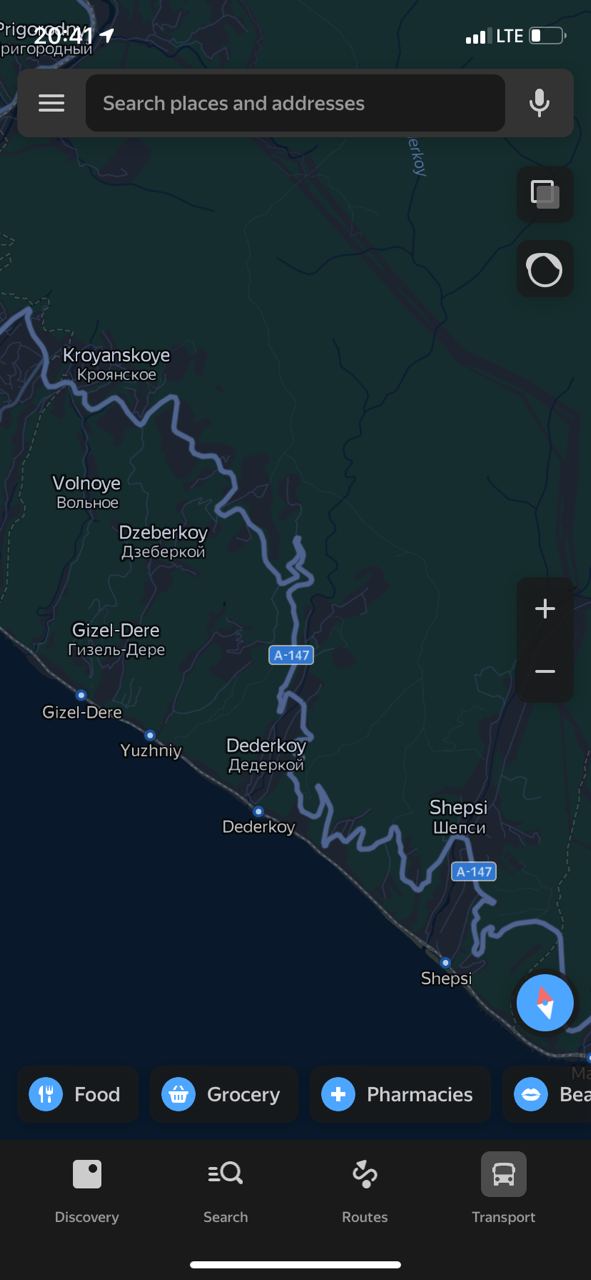Select the Pharmacies category chip
This screenshot has width=591, height=1280.
point(400,1094)
